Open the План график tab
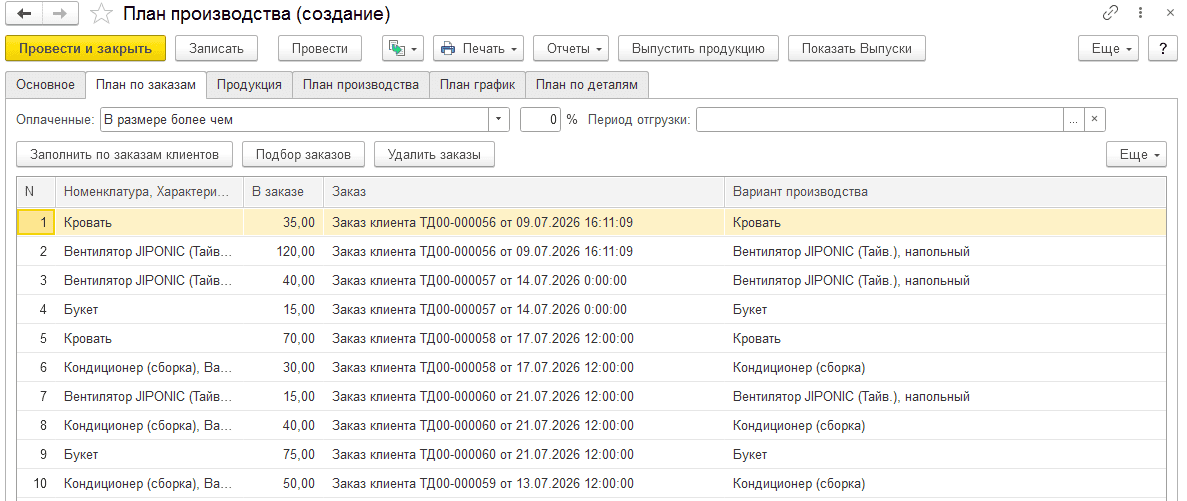 point(478,85)
